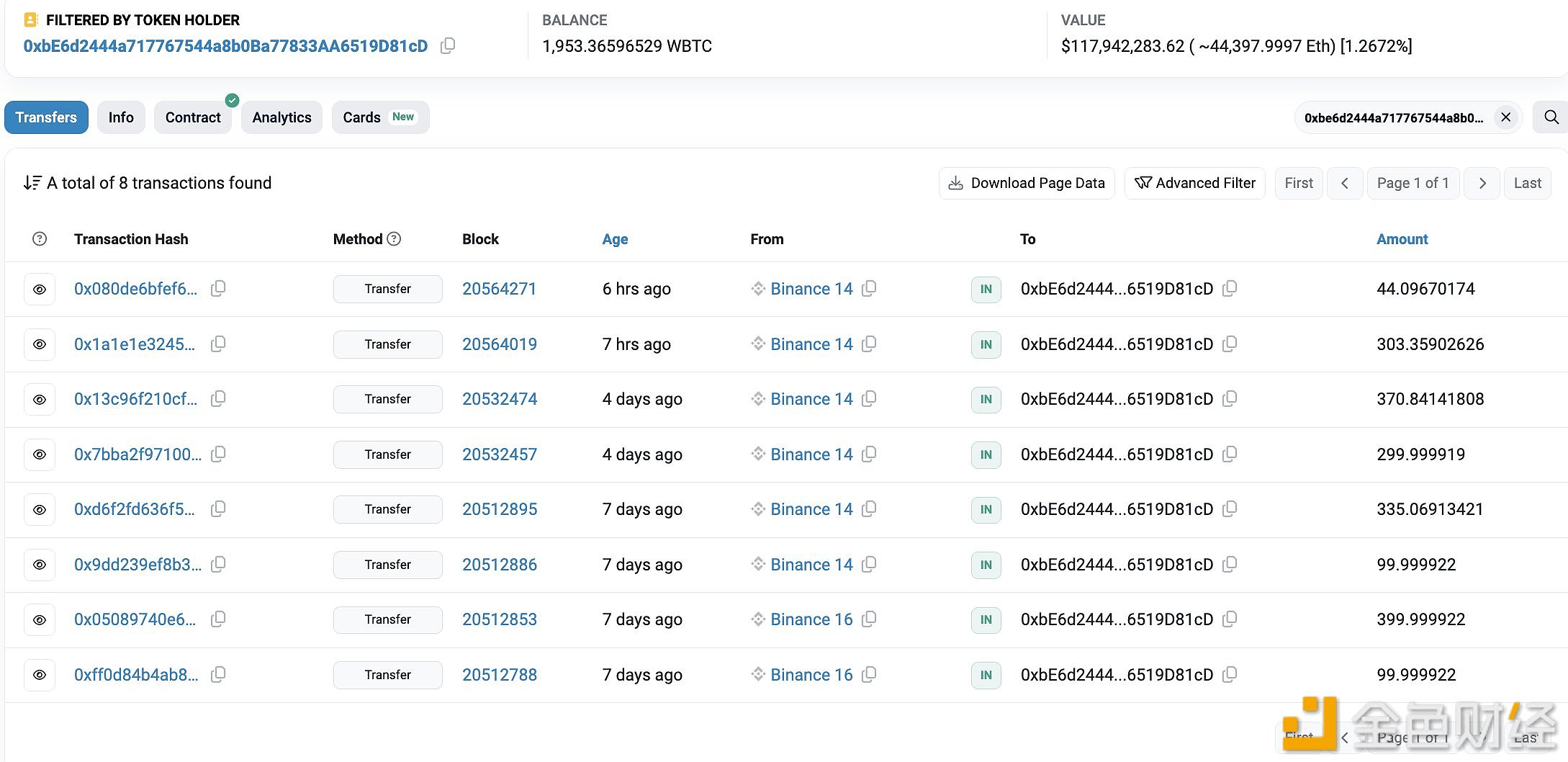This screenshot has width=1568, height=762.
Task: Jump to First page
Action: pyautogui.click(x=1299, y=183)
